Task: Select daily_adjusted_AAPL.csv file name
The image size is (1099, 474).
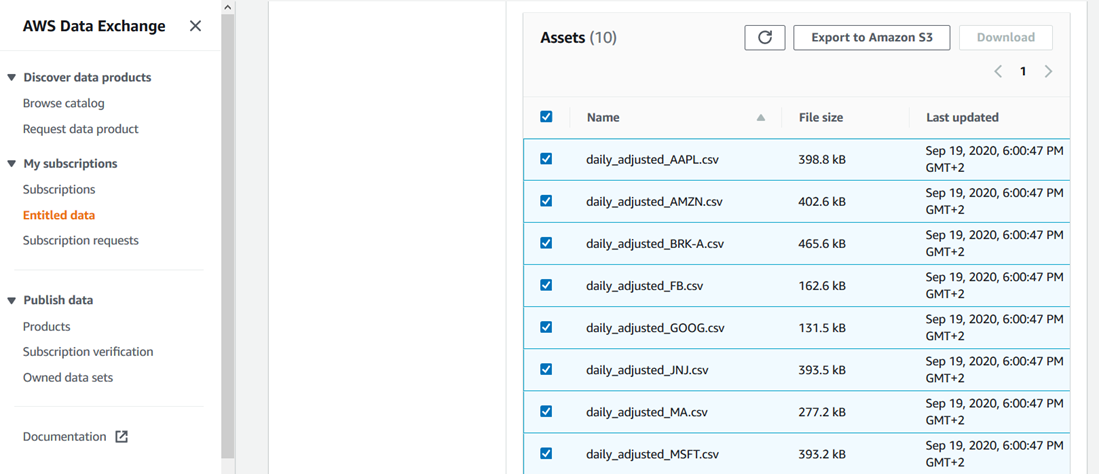Action: click(x=653, y=159)
